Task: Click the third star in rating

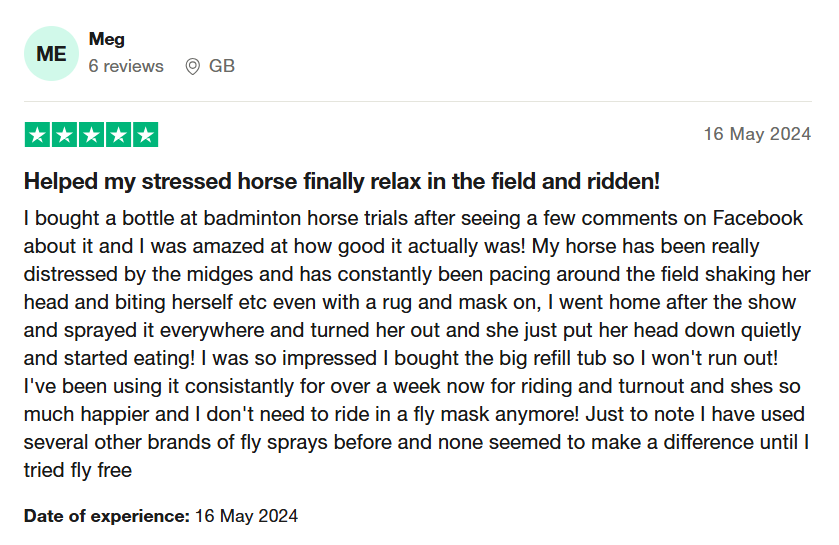Action: 91,135
